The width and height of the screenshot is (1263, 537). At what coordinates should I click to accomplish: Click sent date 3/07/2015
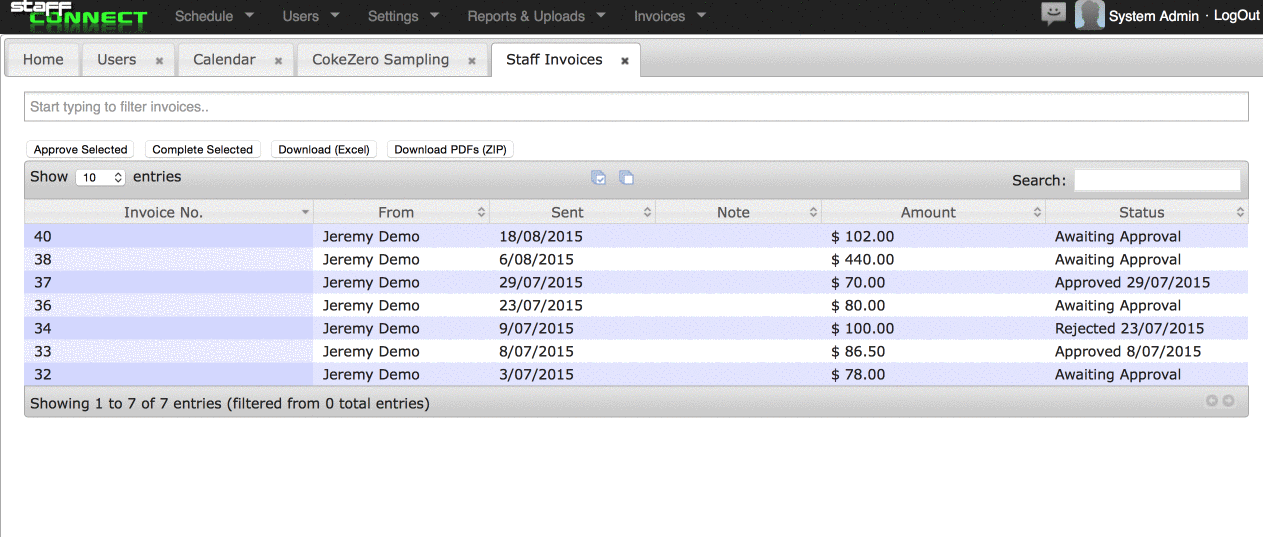(536, 375)
